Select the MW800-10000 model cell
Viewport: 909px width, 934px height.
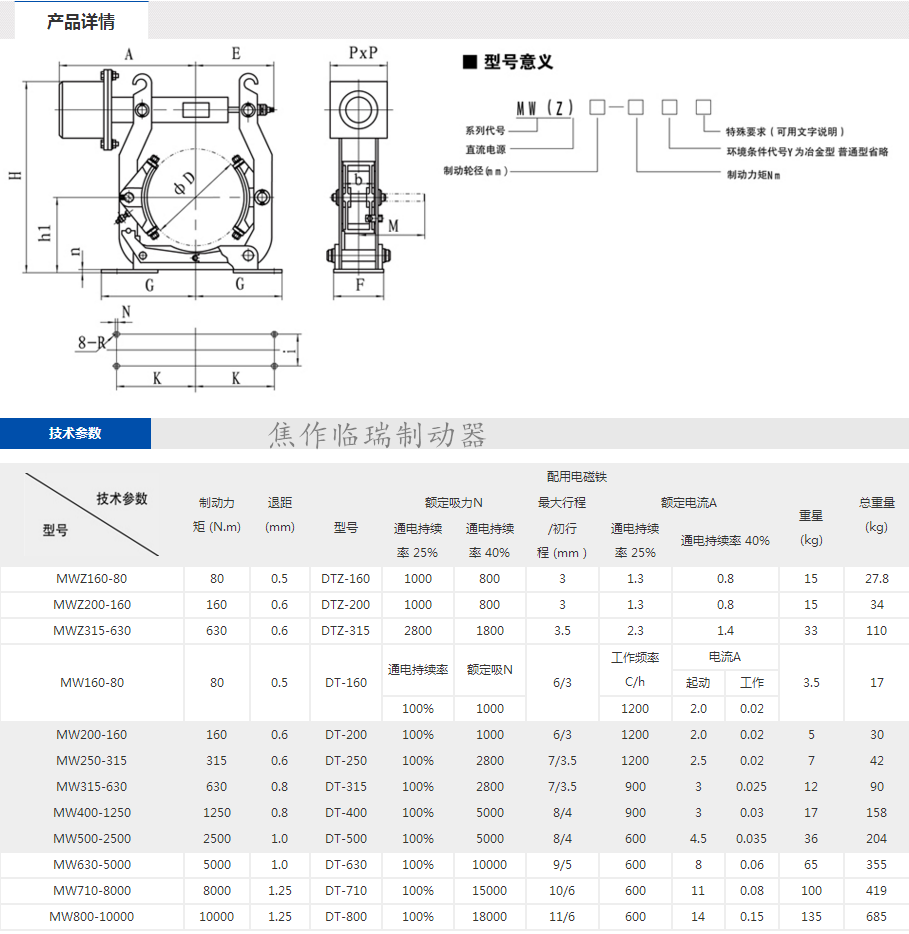click(x=91, y=917)
